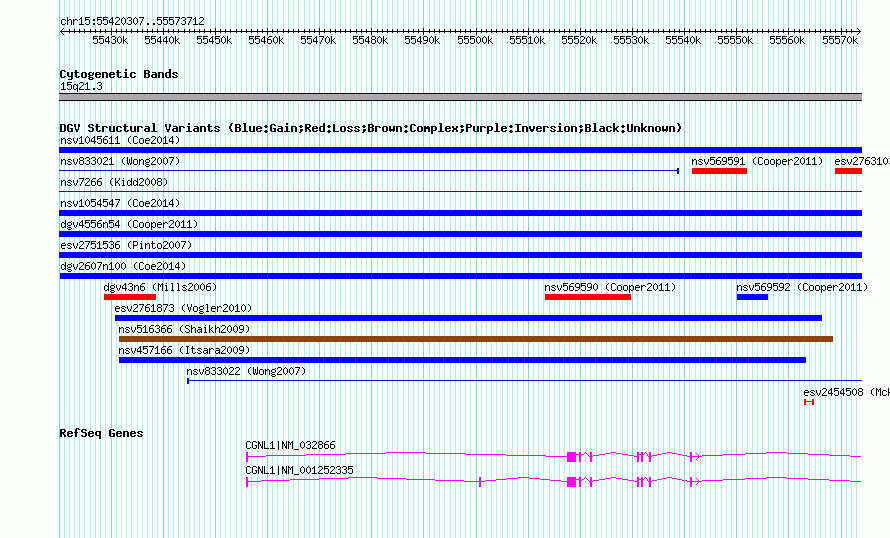The height and width of the screenshot is (538, 890).
Task: Click the dgv2607n100 (Coe2014) label
Action: click(123, 266)
